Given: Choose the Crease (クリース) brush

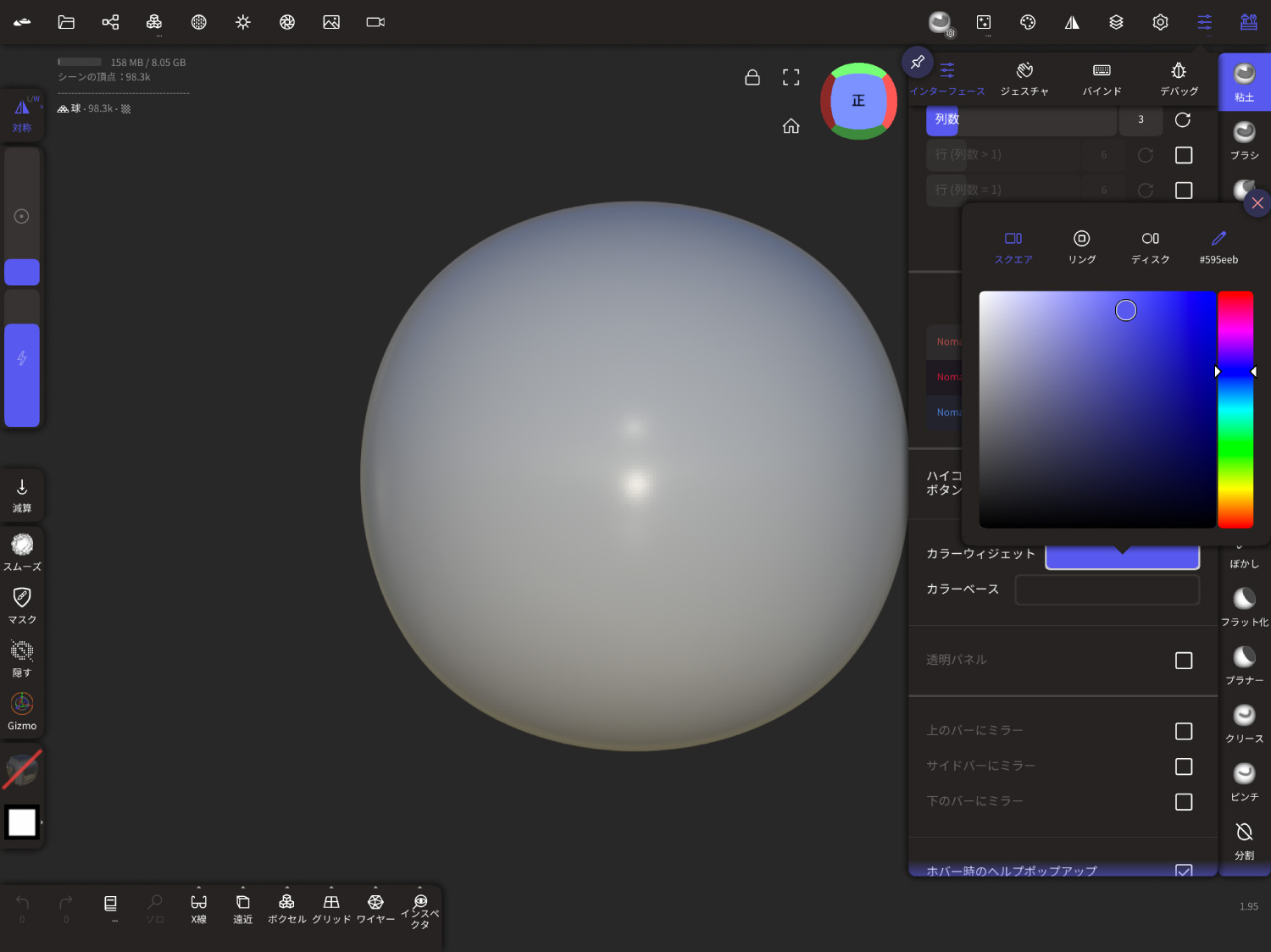Looking at the screenshot, I should 1244,722.
